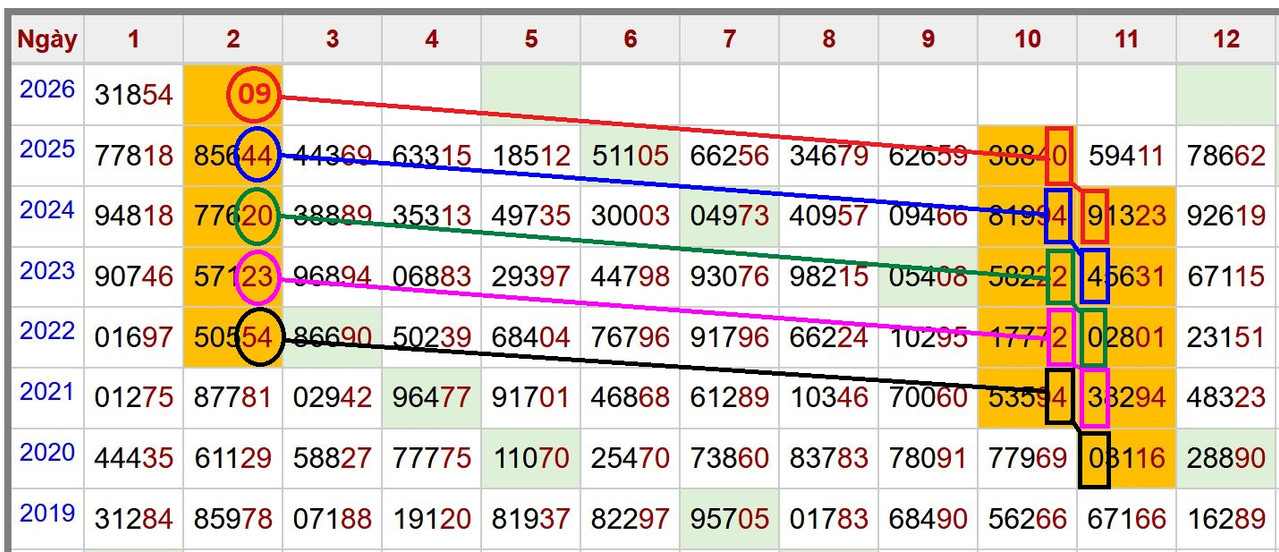The height and width of the screenshot is (552, 1279).
Task: Select the value 30003
Action: coord(630,216)
